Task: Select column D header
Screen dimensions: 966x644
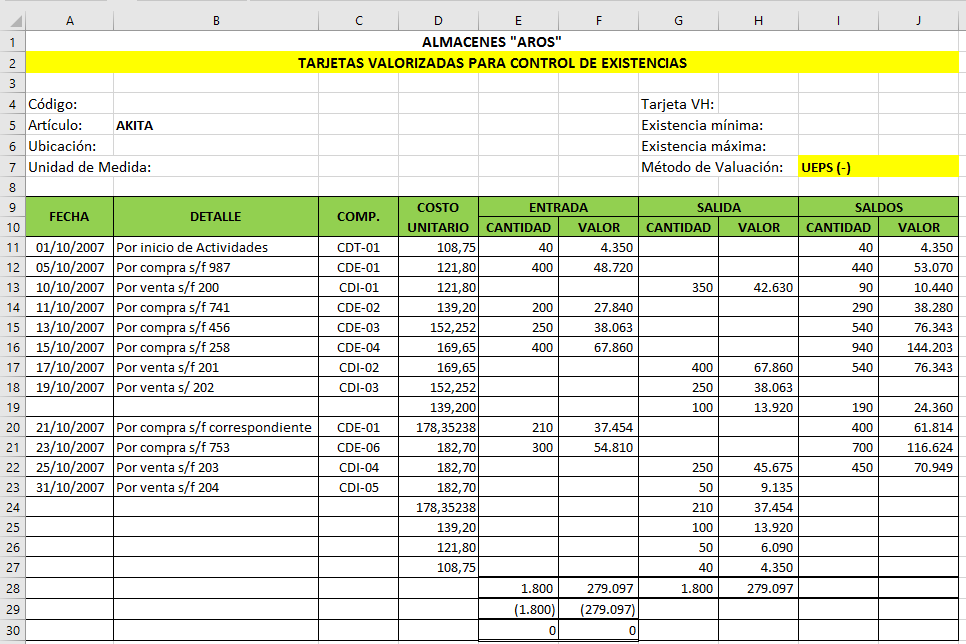Action: [x=438, y=20]
